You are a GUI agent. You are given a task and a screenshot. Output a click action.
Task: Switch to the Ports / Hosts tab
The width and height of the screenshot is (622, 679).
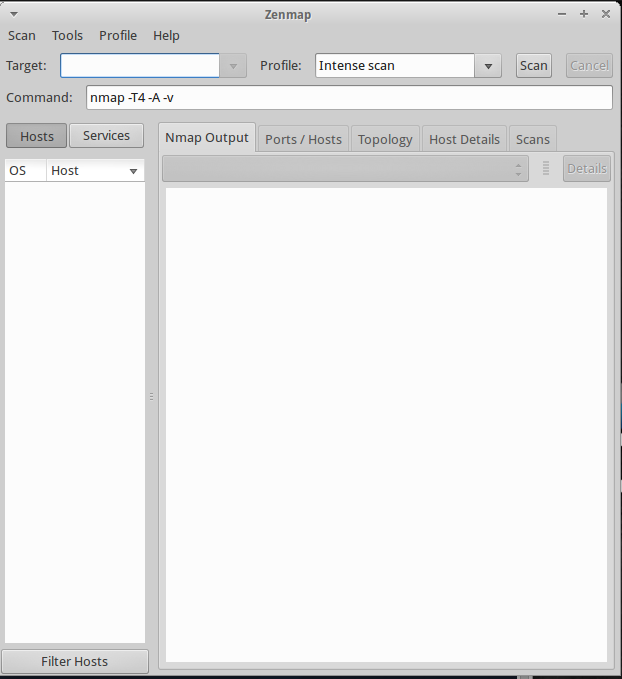click(303, 139)
